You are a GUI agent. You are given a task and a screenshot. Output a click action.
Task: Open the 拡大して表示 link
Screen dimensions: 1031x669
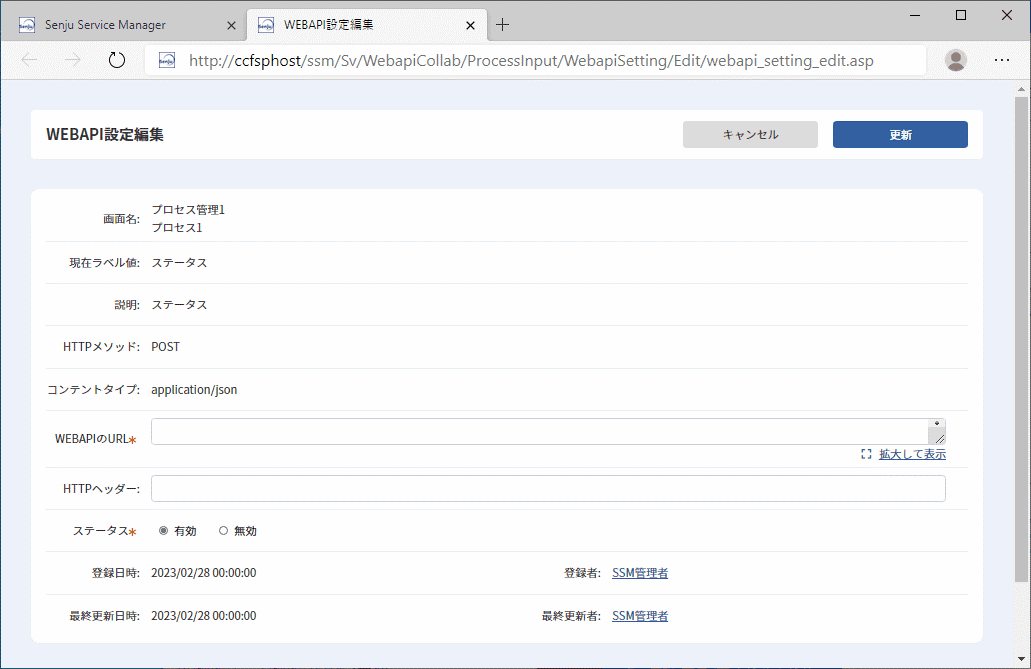(912, 454)
